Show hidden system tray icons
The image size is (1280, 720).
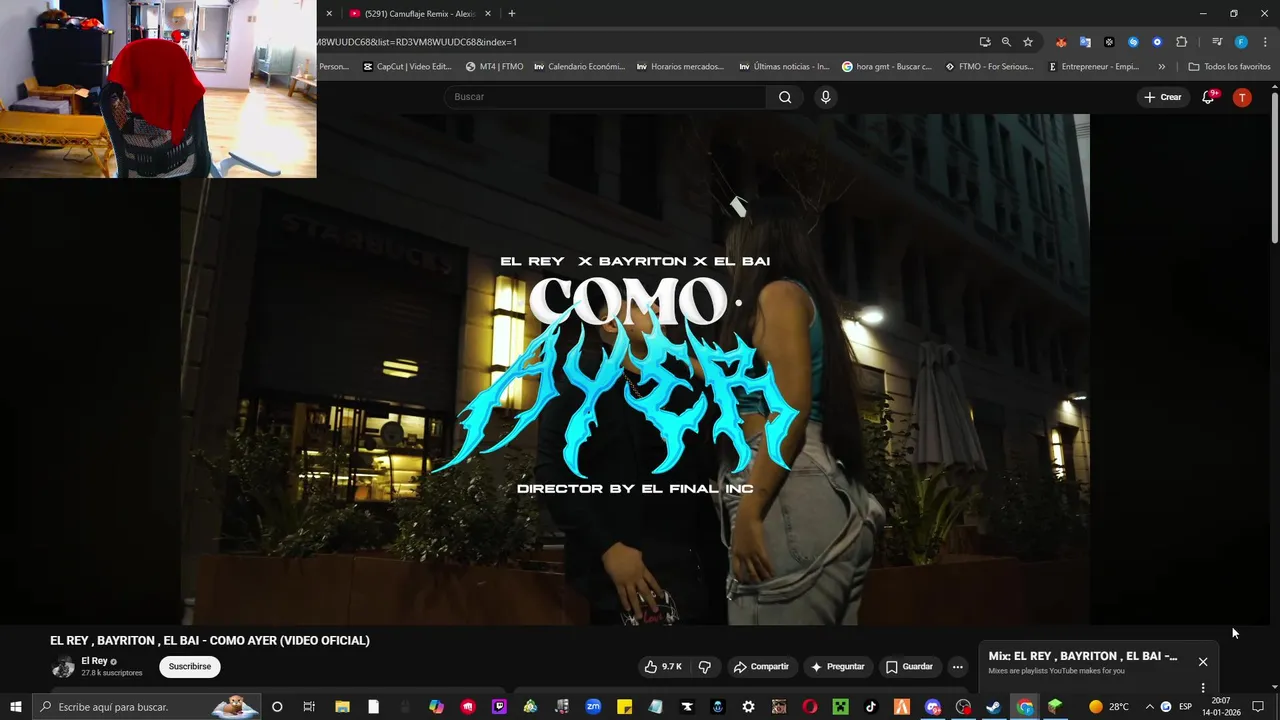[1149, 707]
